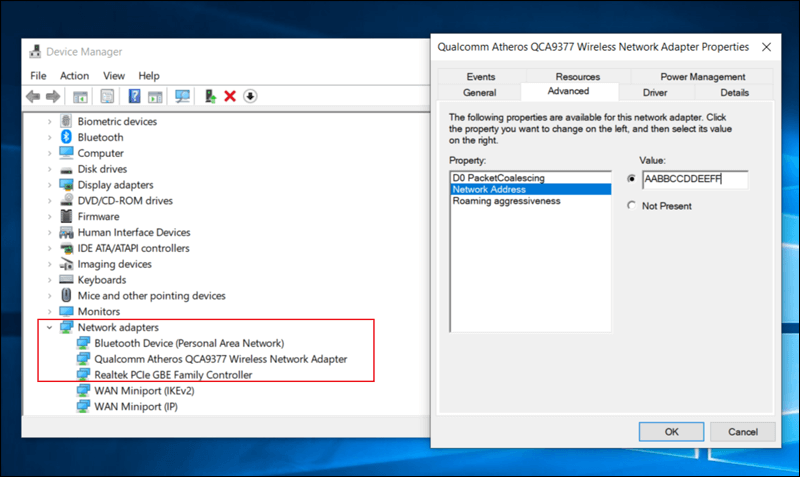Switch to the Resources tab
The height and width of the screenshot is (477, 800).
(578, 77)
